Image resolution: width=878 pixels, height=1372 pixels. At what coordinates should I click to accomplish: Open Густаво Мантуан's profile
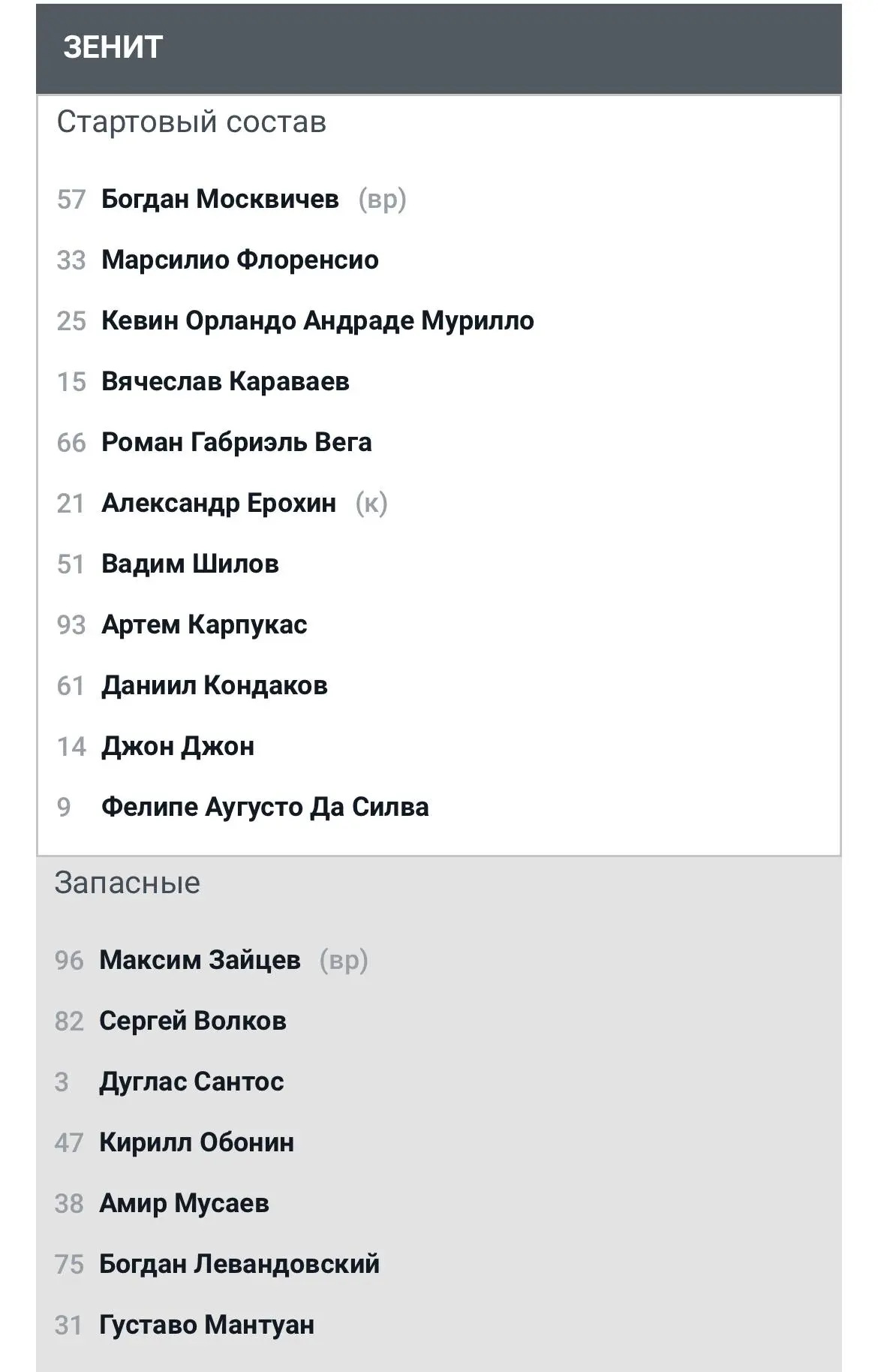pyautogui.click(x=206, y=1325)
